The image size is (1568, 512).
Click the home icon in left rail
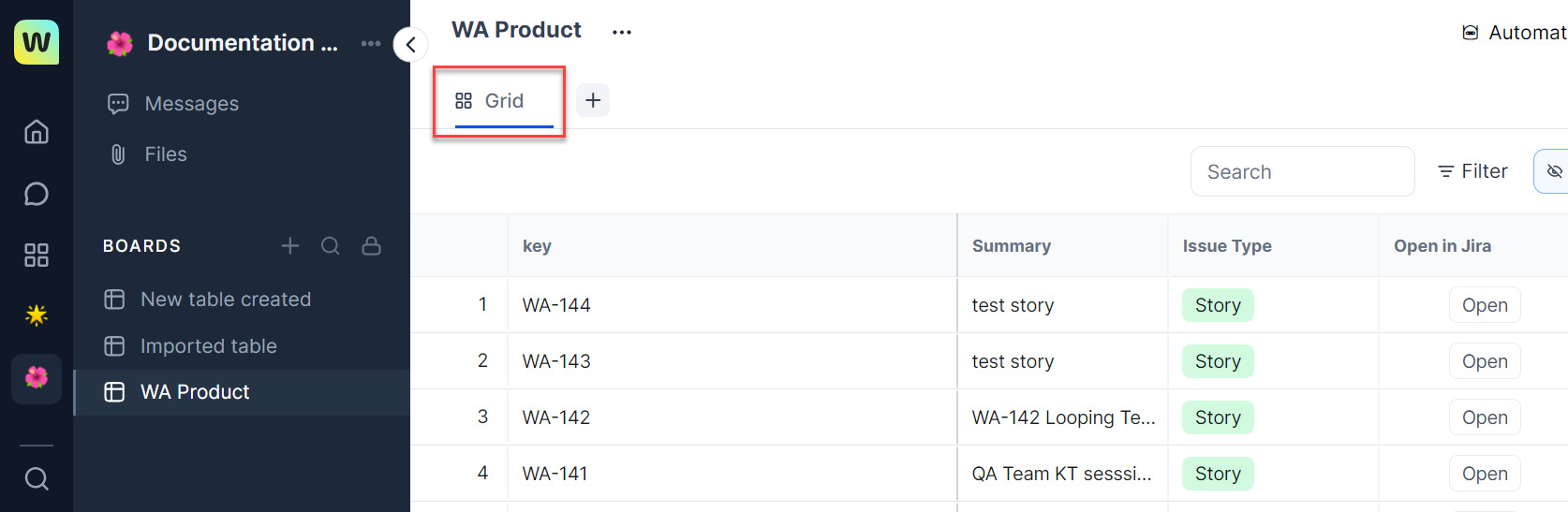coord(37,132)
